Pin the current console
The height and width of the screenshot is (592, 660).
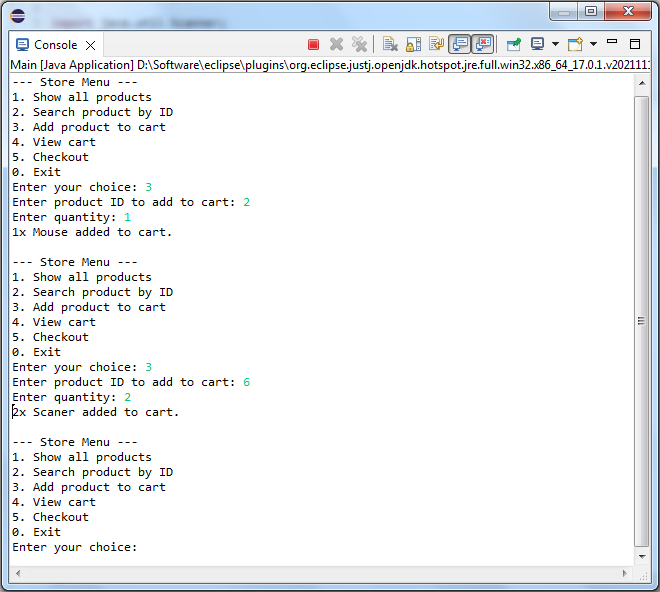pyautogui.click(x=513, y=45)
